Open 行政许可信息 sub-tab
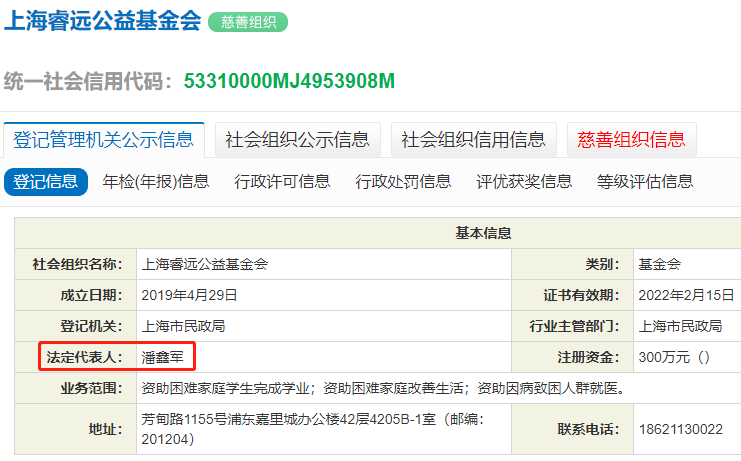The height and width of the screenshot is (461, 741). 282,182
